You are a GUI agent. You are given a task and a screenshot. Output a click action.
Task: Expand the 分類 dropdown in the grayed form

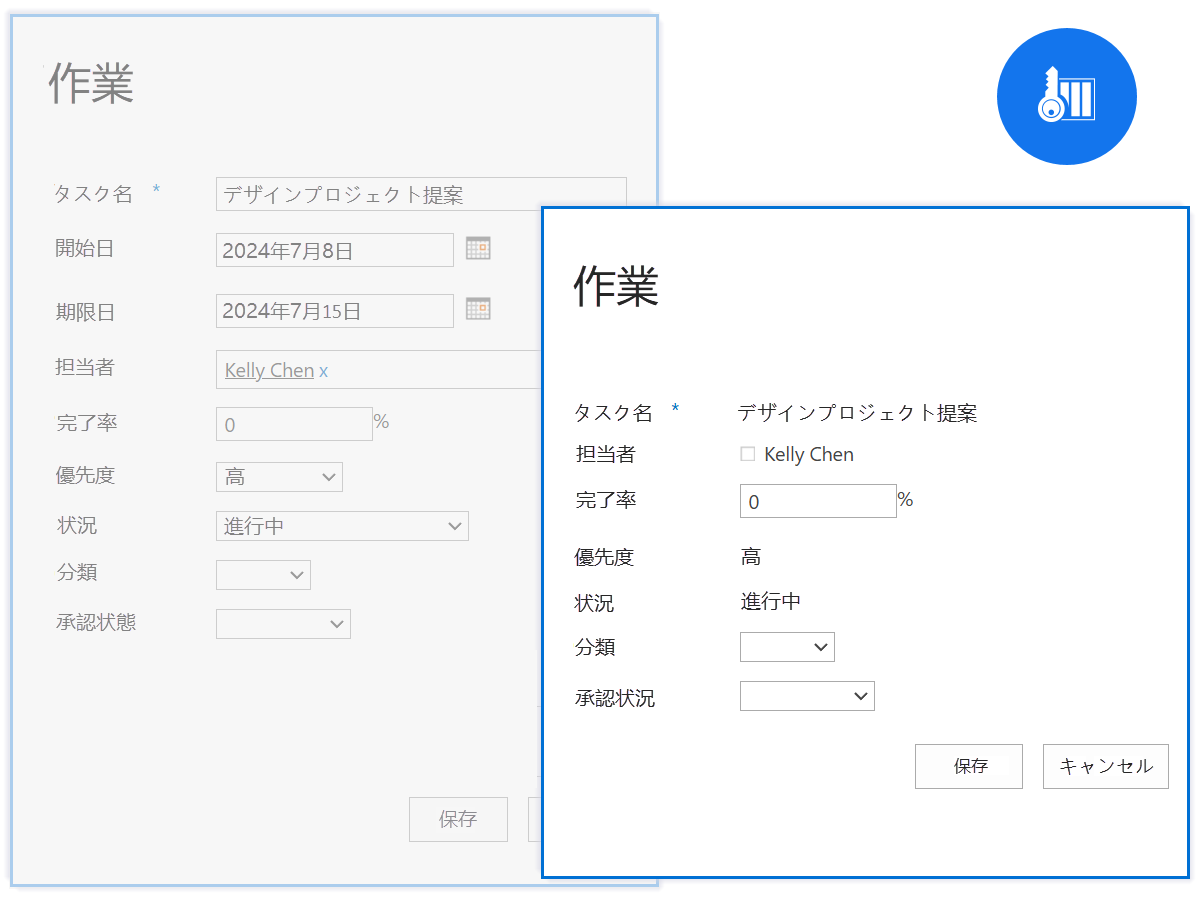click(263, 575)
